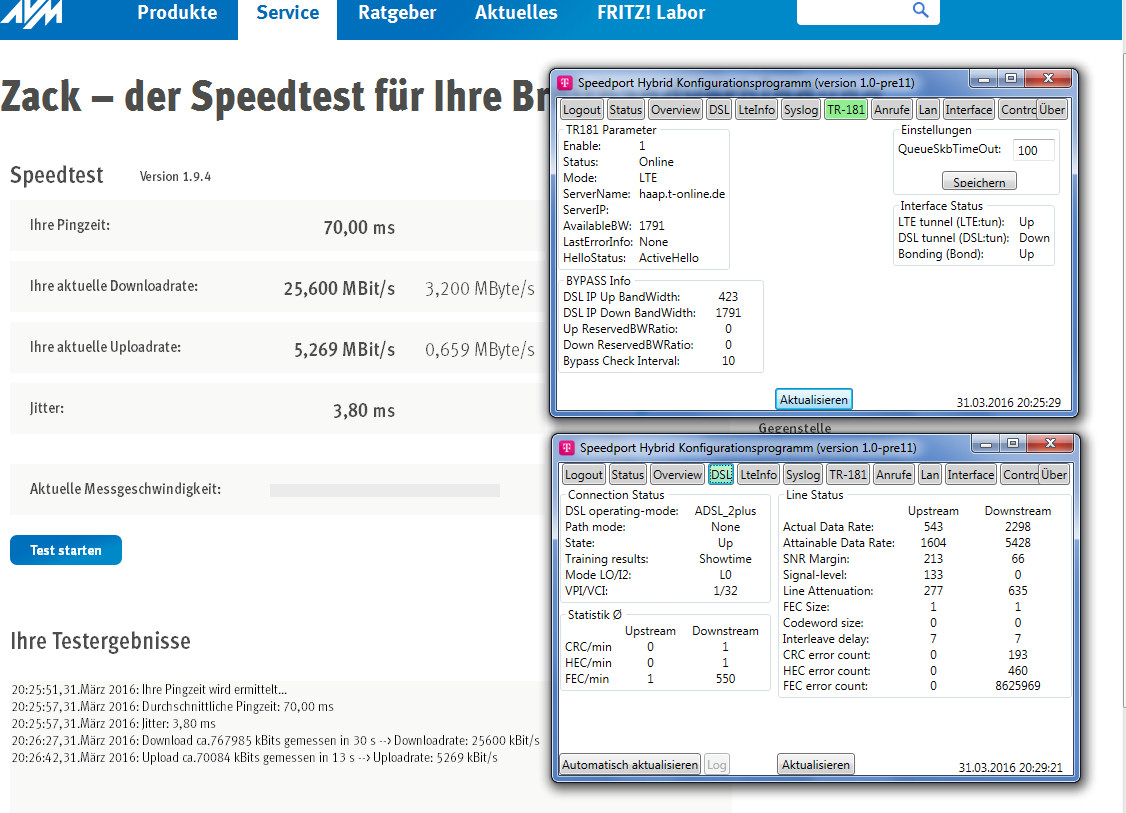The width and height of the screenshot is (1126, 813).
Task: Select DSL tab in lower Speedport window
Action: point(721,475)
